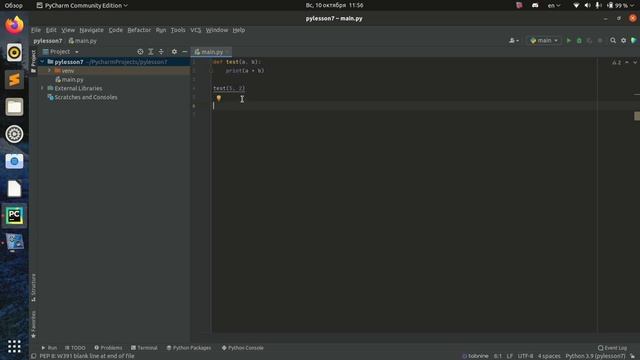Click Python 3.9 (pylesson7) interpreter widget
Screen dimensions: 640x360
tap(595, 356)
